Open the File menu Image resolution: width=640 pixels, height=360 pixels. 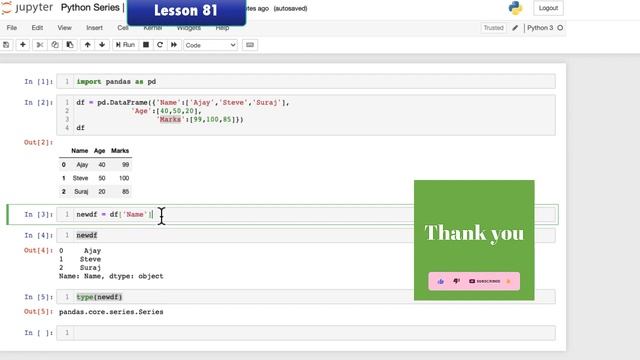point(12,28)
